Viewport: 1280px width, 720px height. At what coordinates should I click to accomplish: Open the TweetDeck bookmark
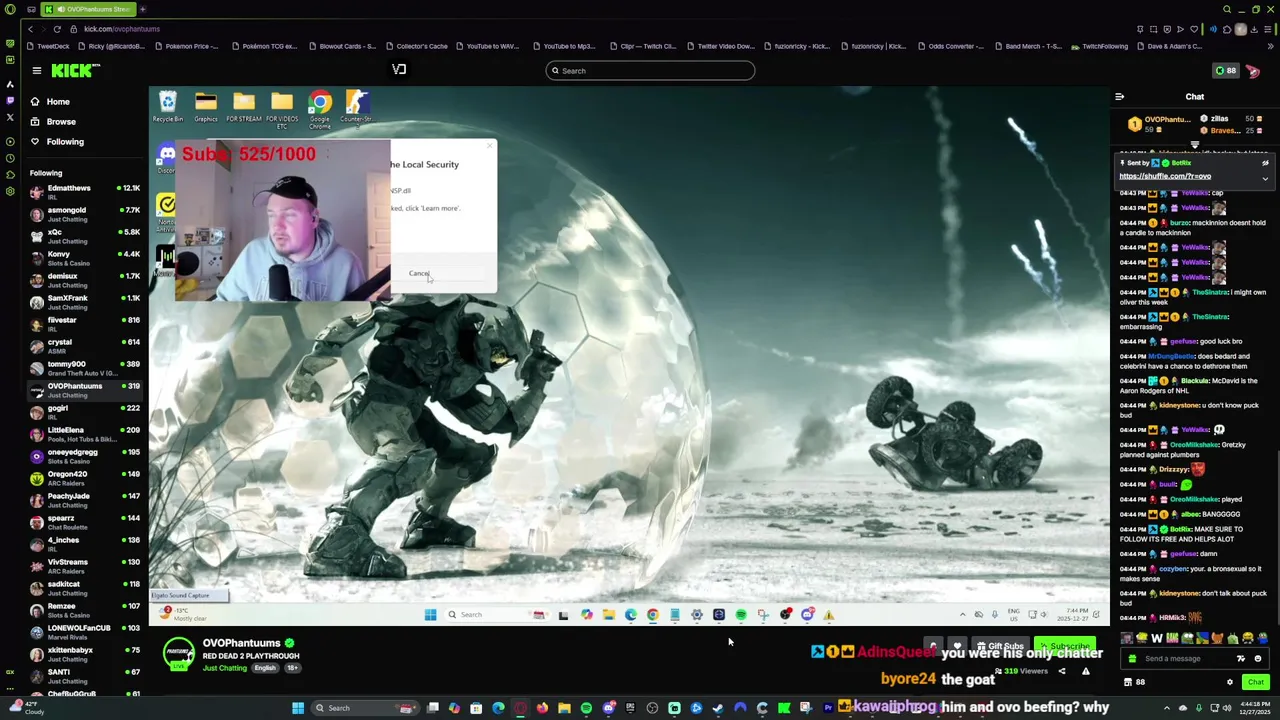[47, 46]
